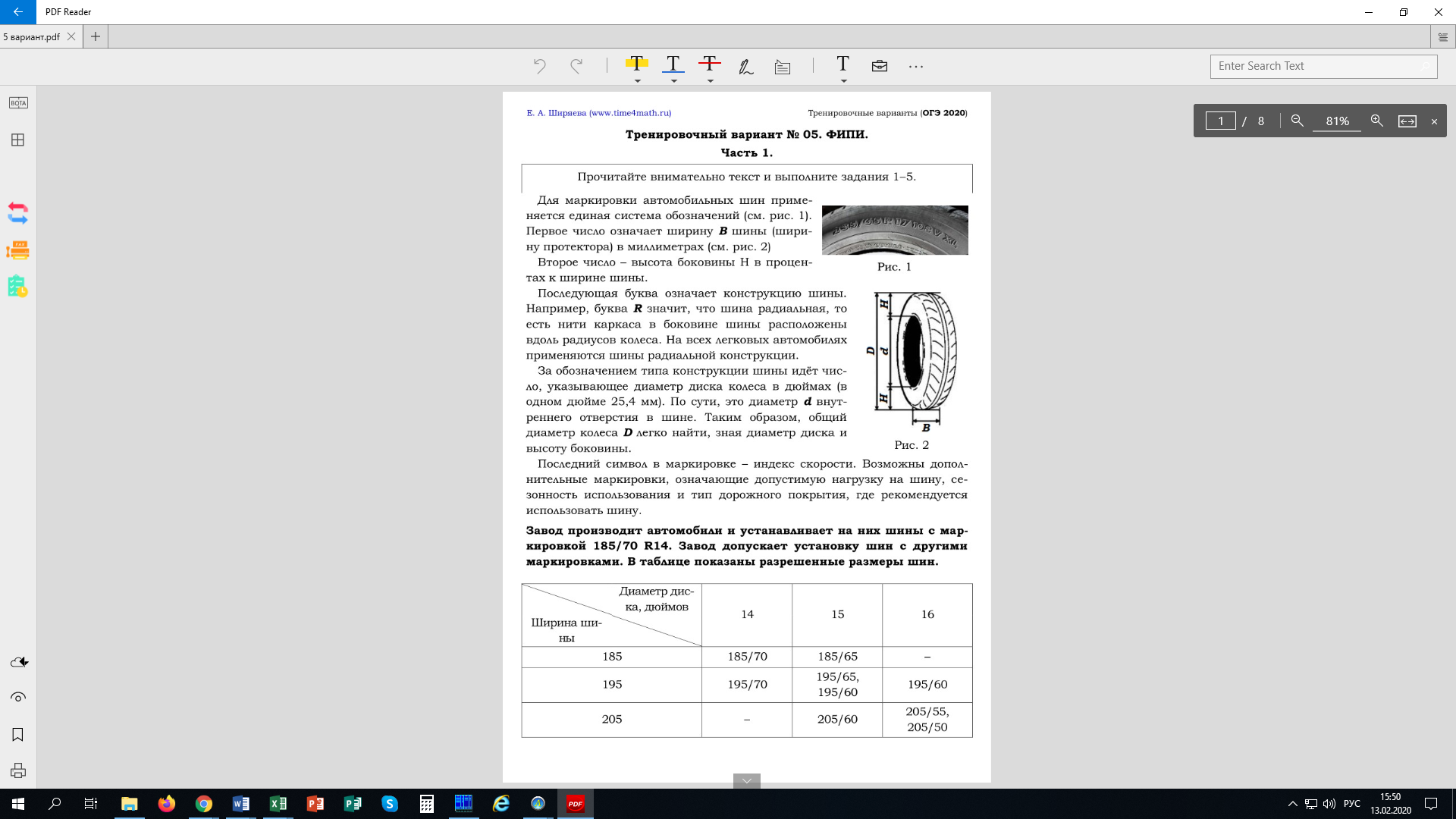Open the cloud upload sidebar icon
Screen dimensions: 1456x819
pos(19,662)
